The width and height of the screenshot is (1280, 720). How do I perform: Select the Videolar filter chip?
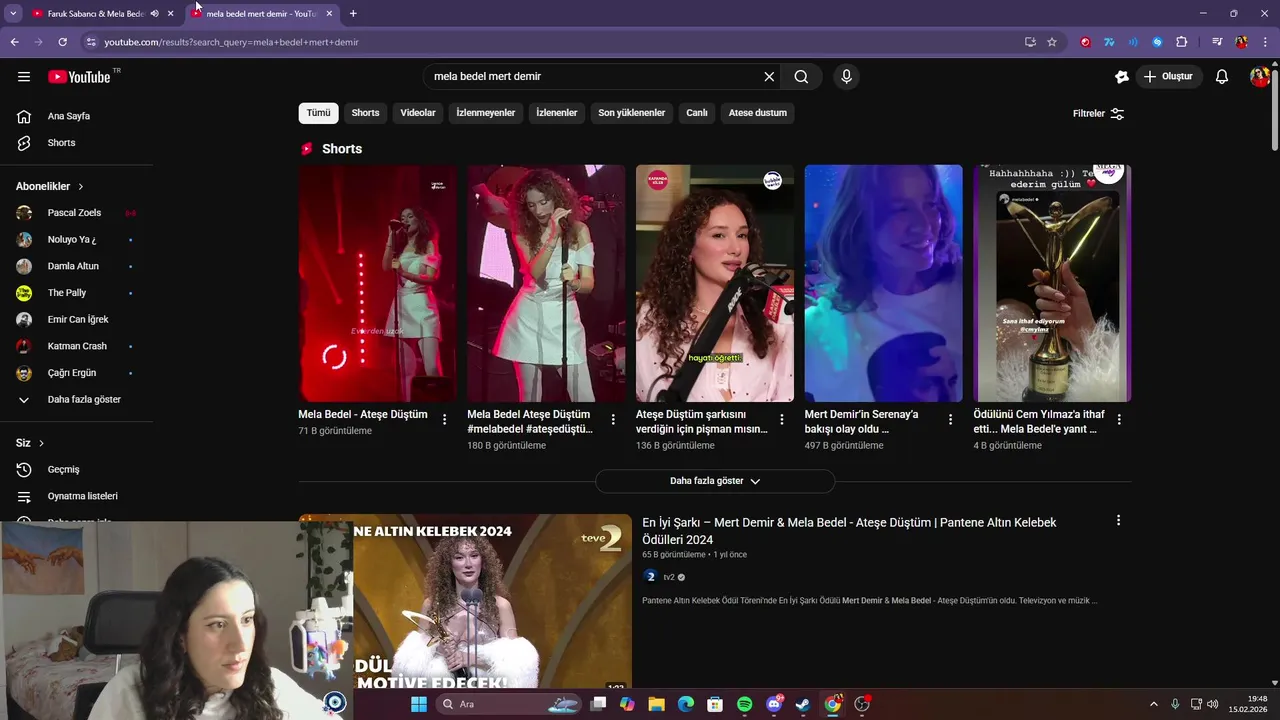[418, 113]
